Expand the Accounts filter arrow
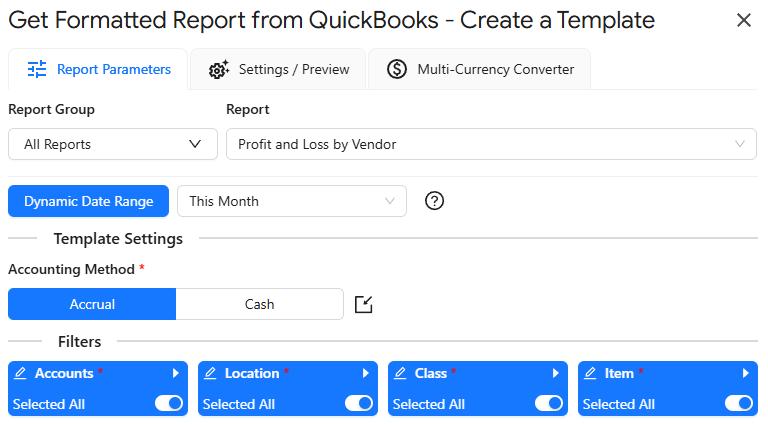The width and height of the screenshot is (768, 424). 176,373
